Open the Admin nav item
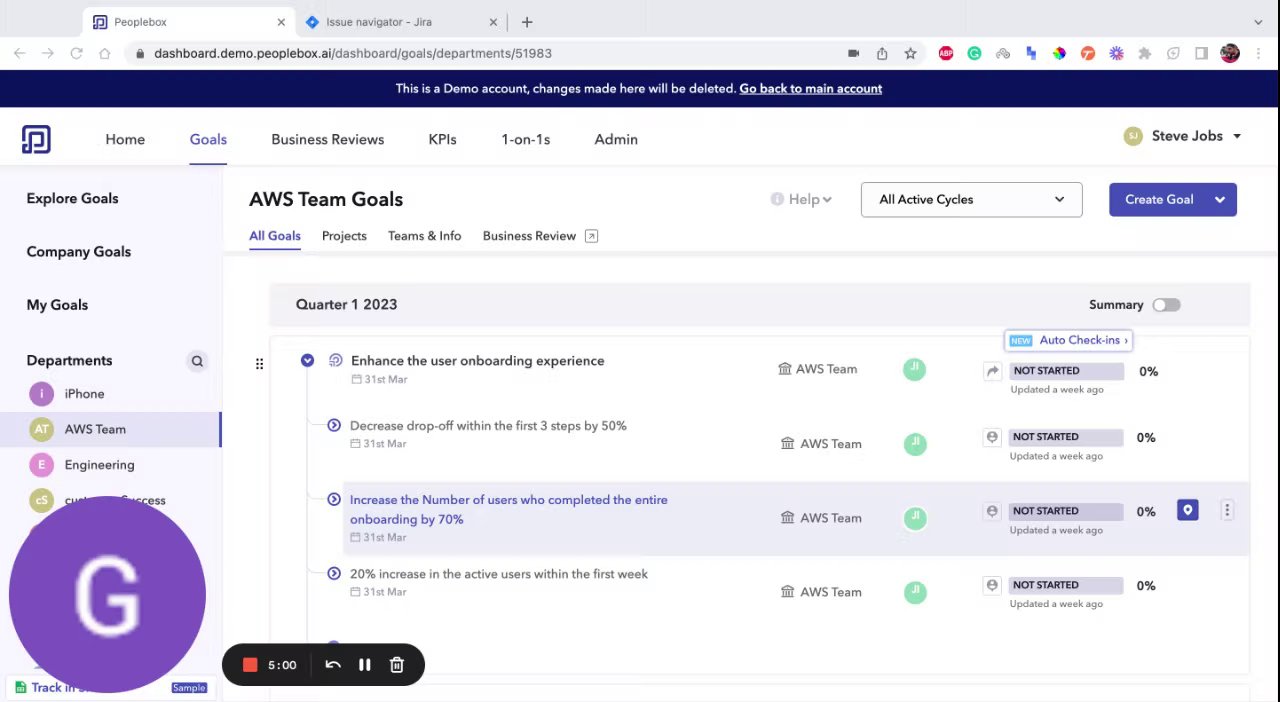The image size is (1280, 702). [616, 139]
